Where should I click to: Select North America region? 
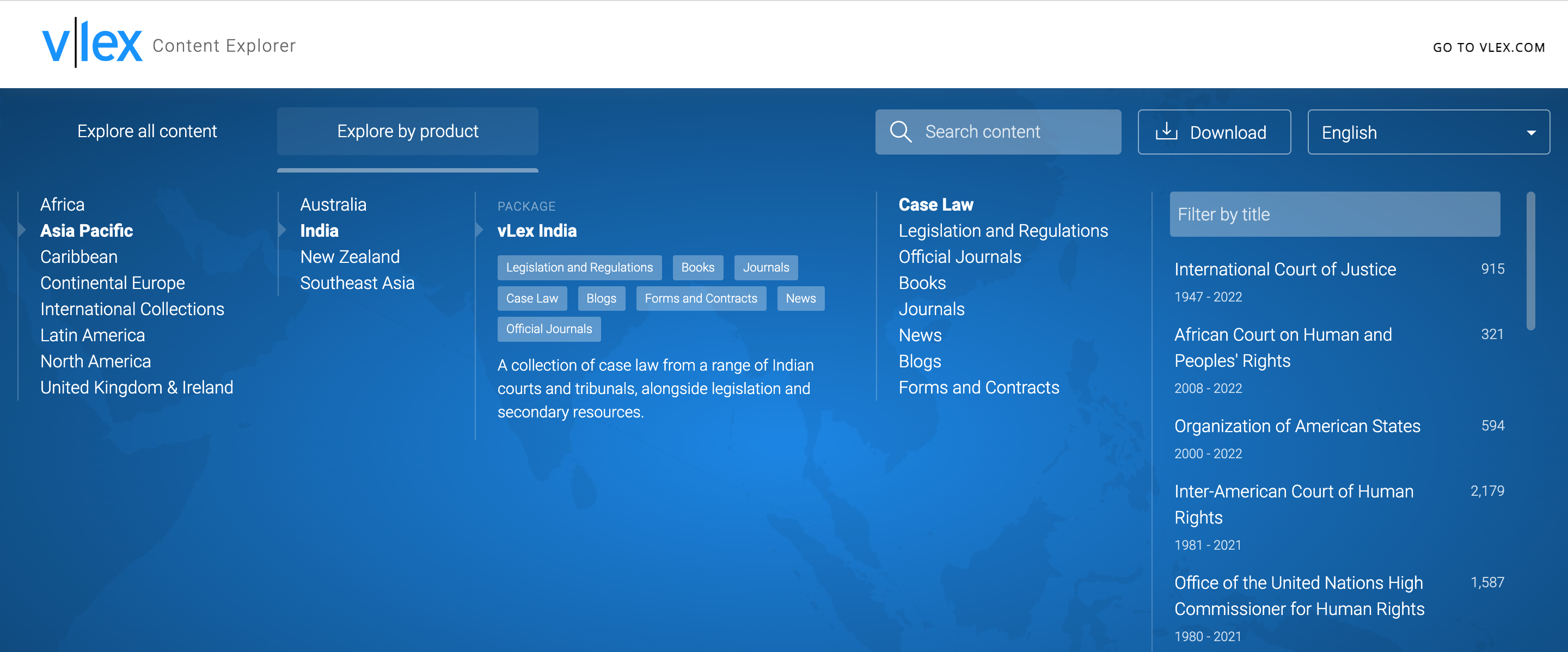point(96,361)
